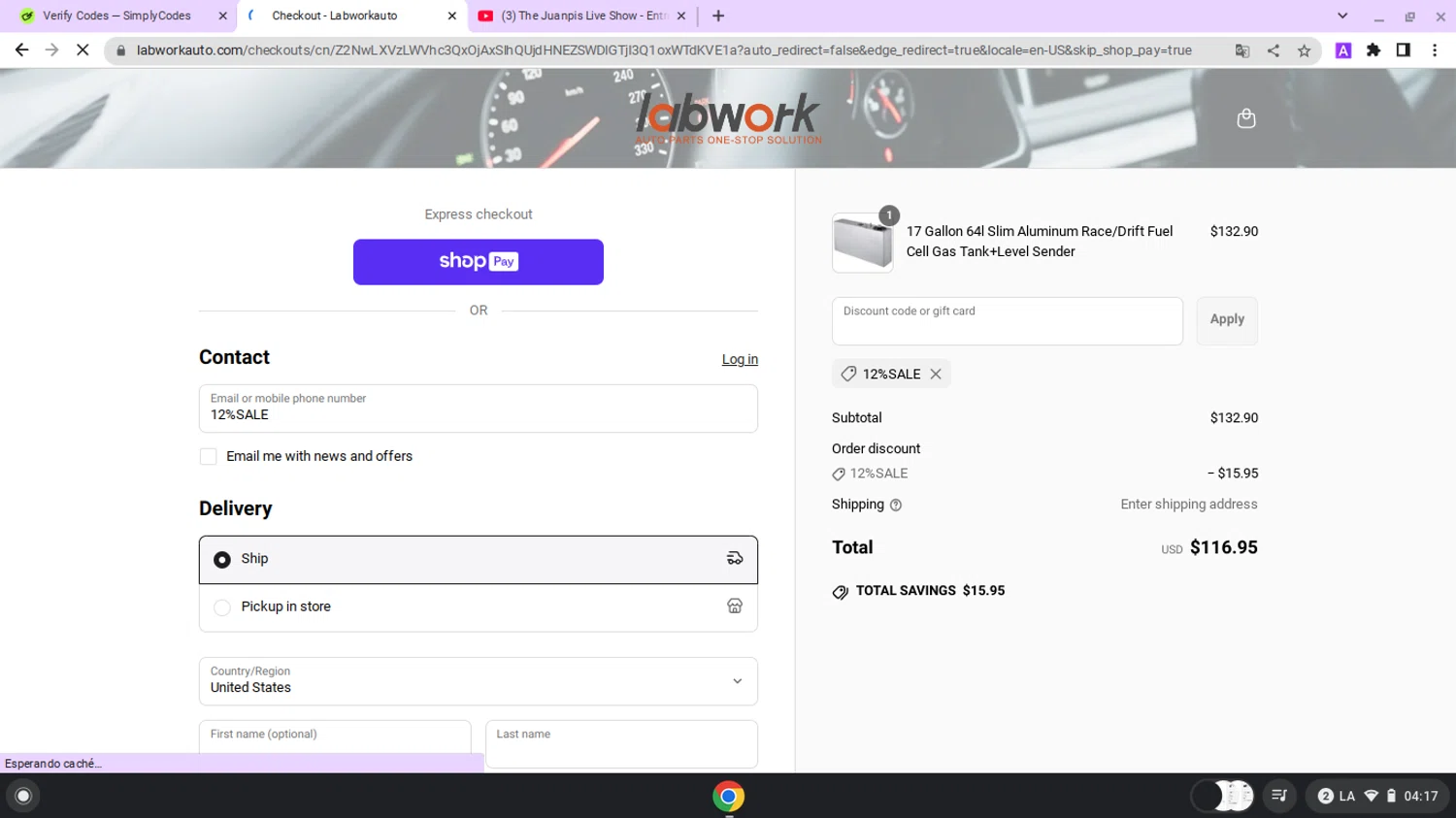Click the browser address bar URL

pyautogui.click(x=664, y=50)
